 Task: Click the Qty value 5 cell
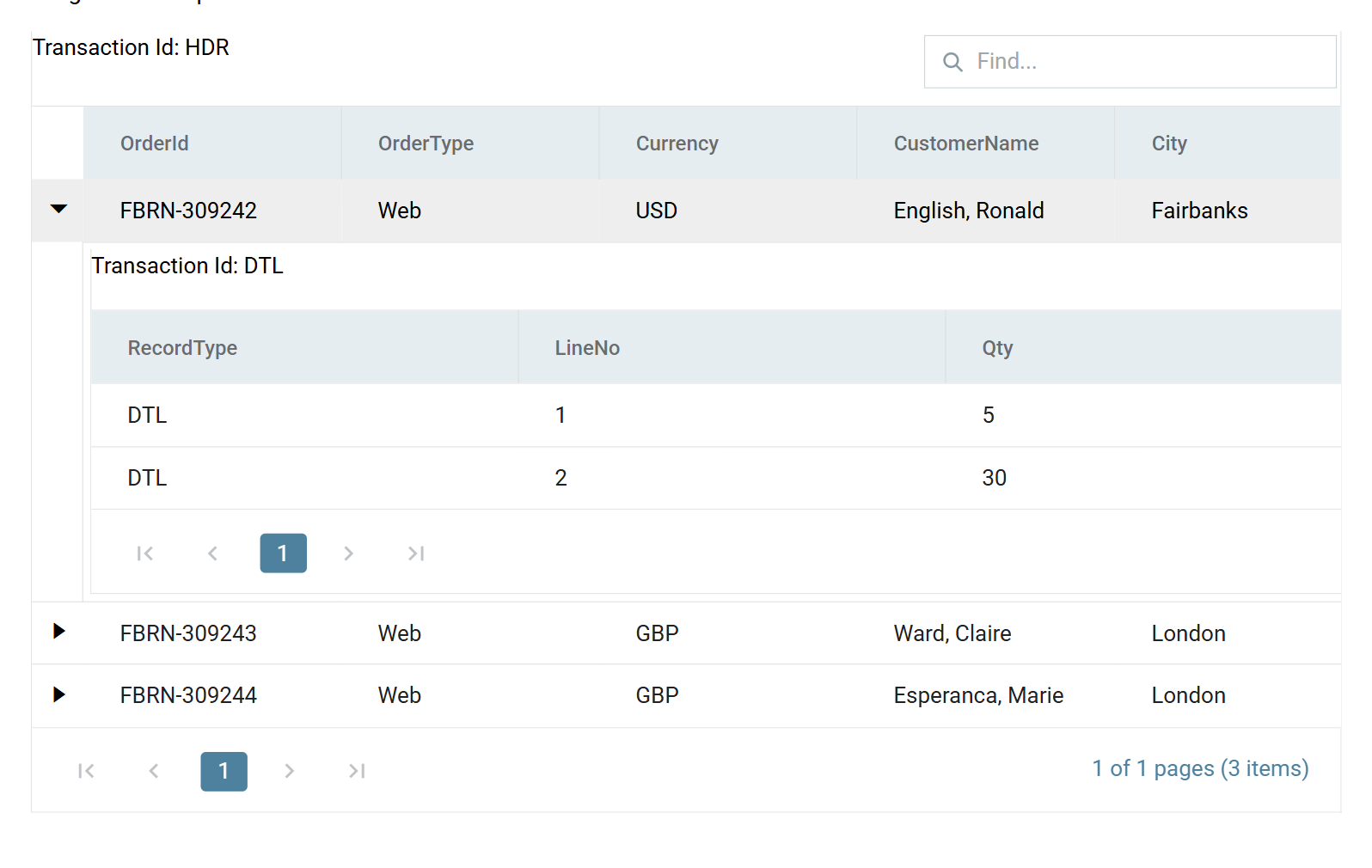[x=1143, y=415]
